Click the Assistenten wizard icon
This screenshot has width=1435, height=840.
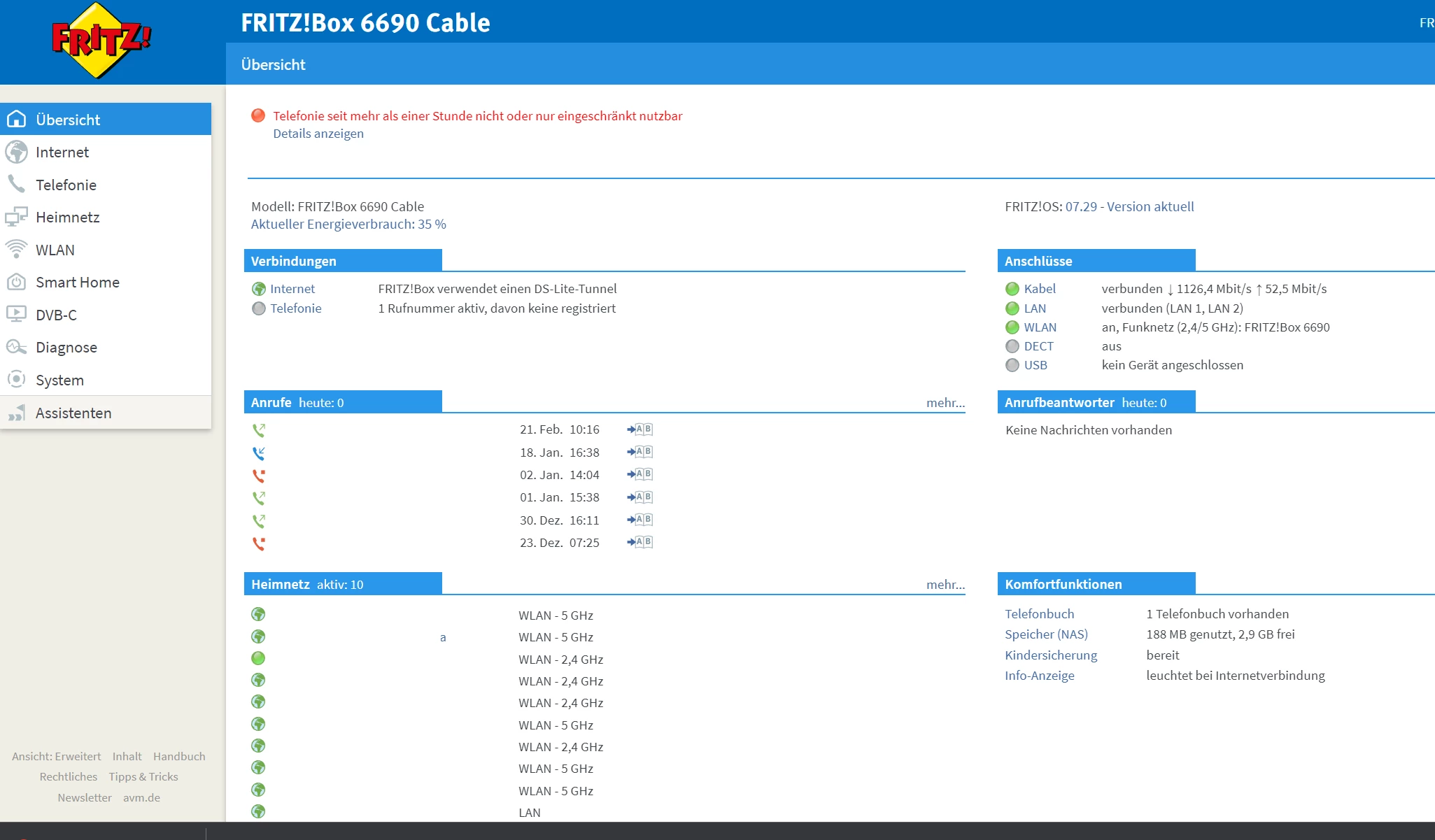pyautogui.click(x=16, y=413)
